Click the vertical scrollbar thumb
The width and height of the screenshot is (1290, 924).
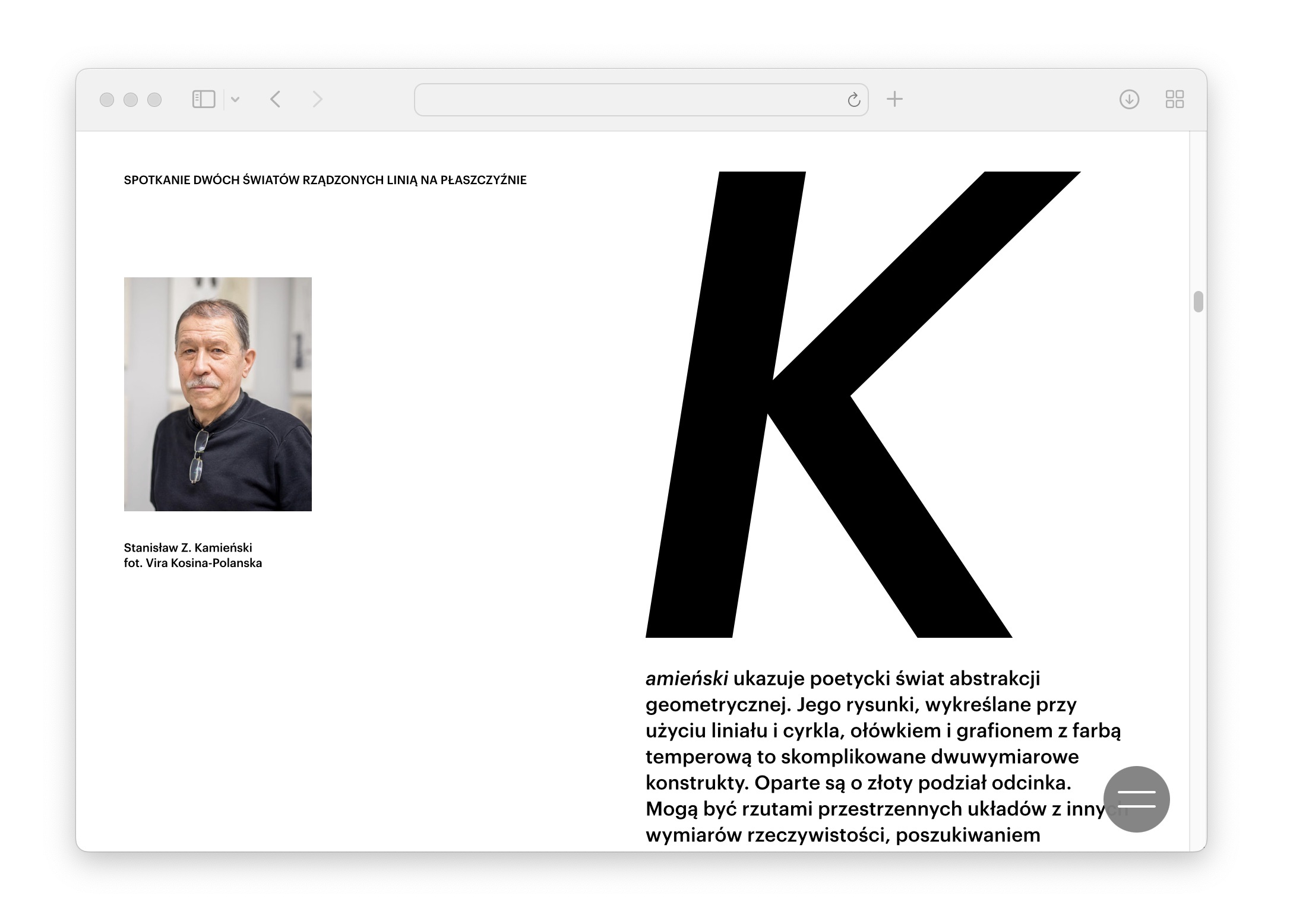1198,302
